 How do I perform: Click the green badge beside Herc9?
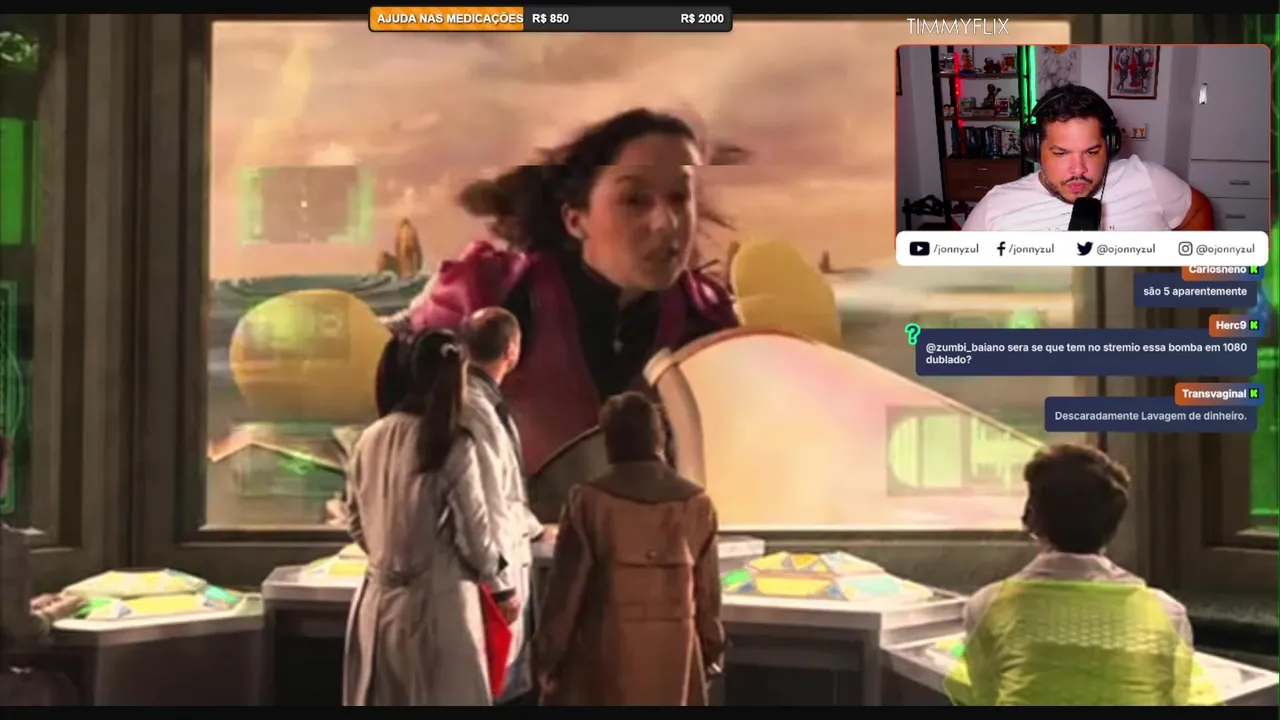[1254, 325]
